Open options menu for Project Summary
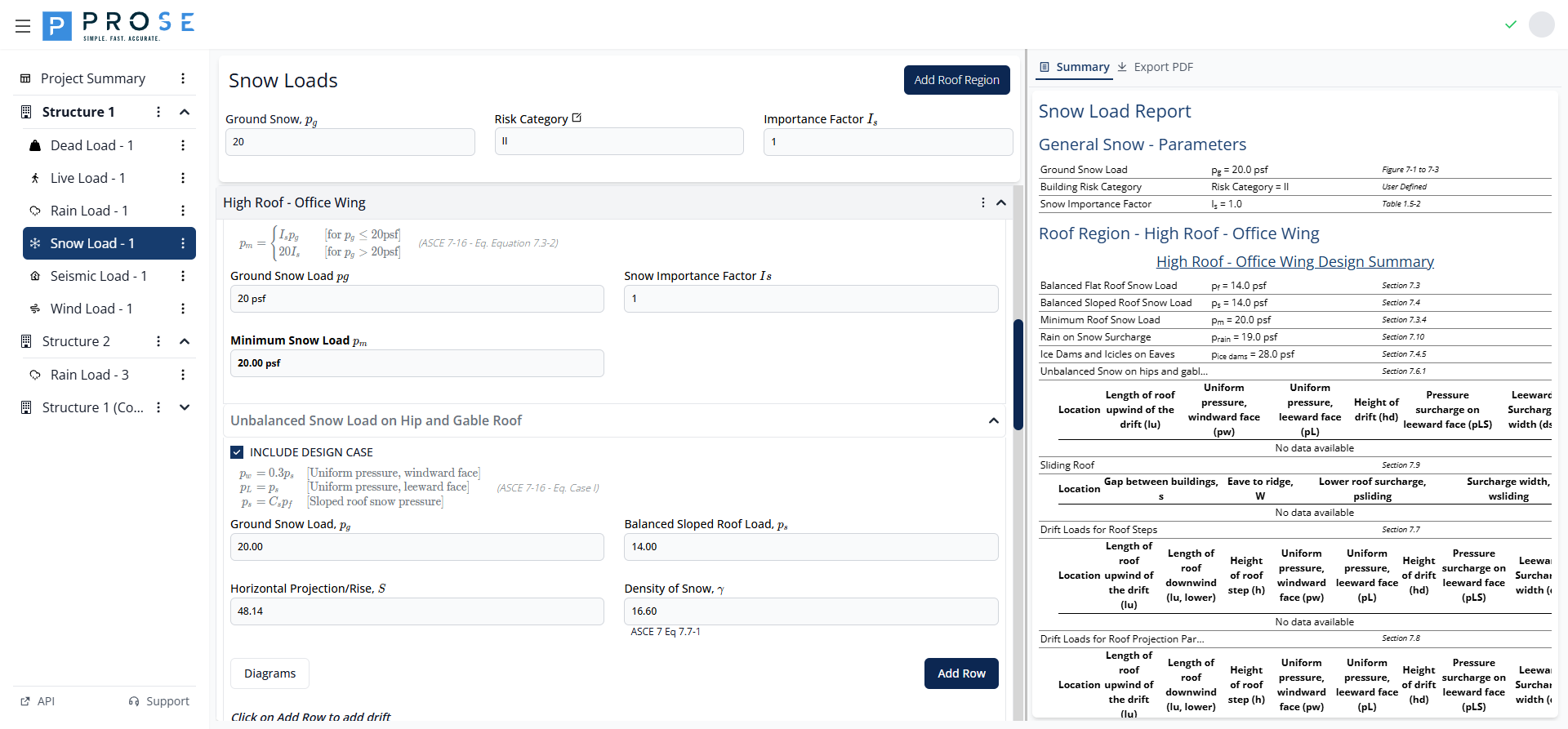This screenshot has width=1568, height=729. (x=183, y=78)
